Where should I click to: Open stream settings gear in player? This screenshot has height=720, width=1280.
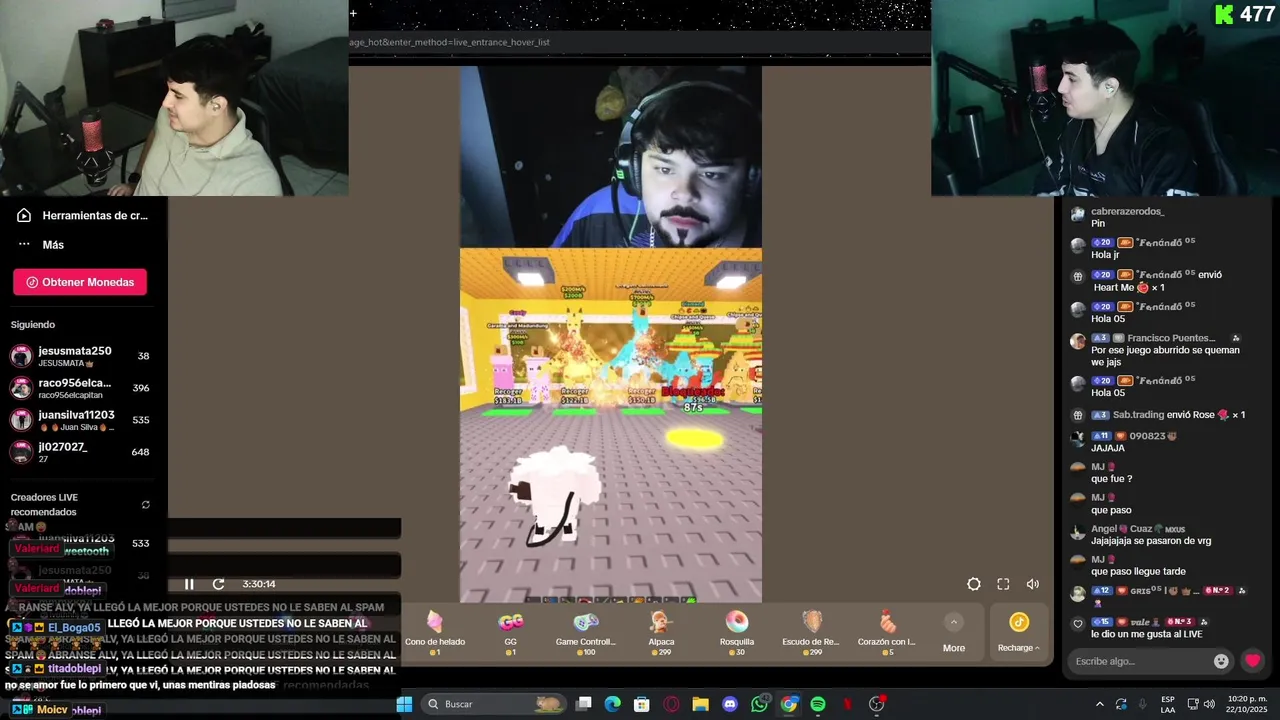pos(974,584)
